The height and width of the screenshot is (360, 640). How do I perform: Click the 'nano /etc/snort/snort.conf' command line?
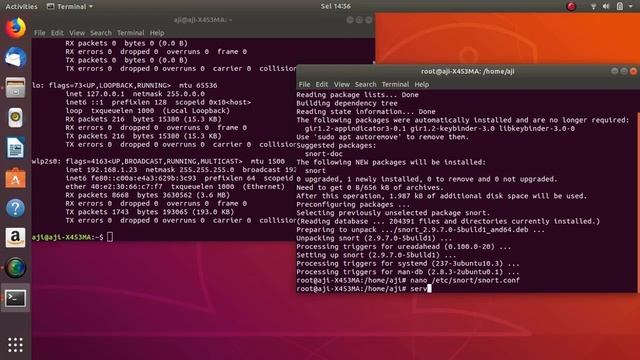click(465, 280)
